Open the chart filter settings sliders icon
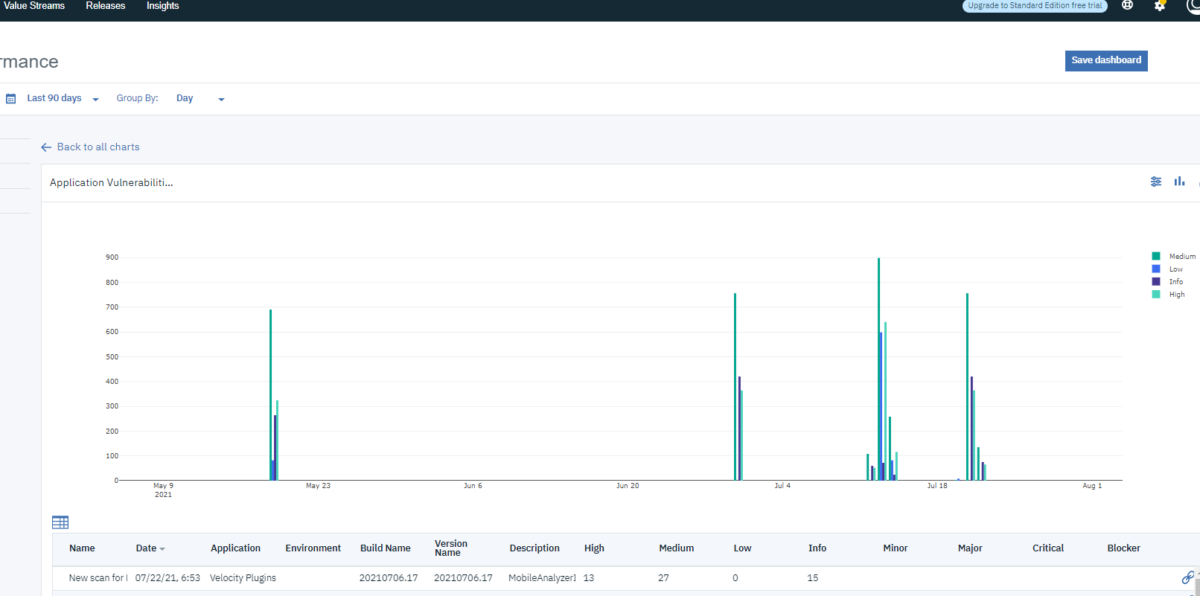 1156,182
